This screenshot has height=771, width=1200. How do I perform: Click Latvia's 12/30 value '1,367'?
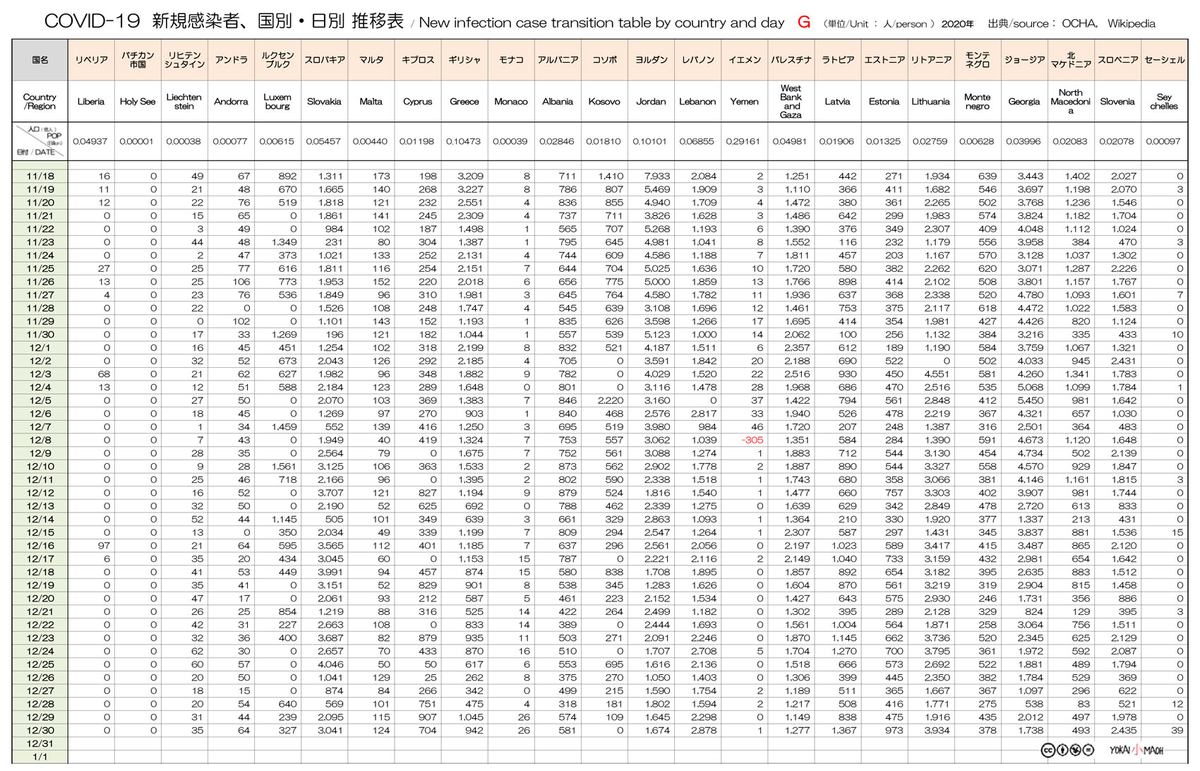[x=843, y=730]
